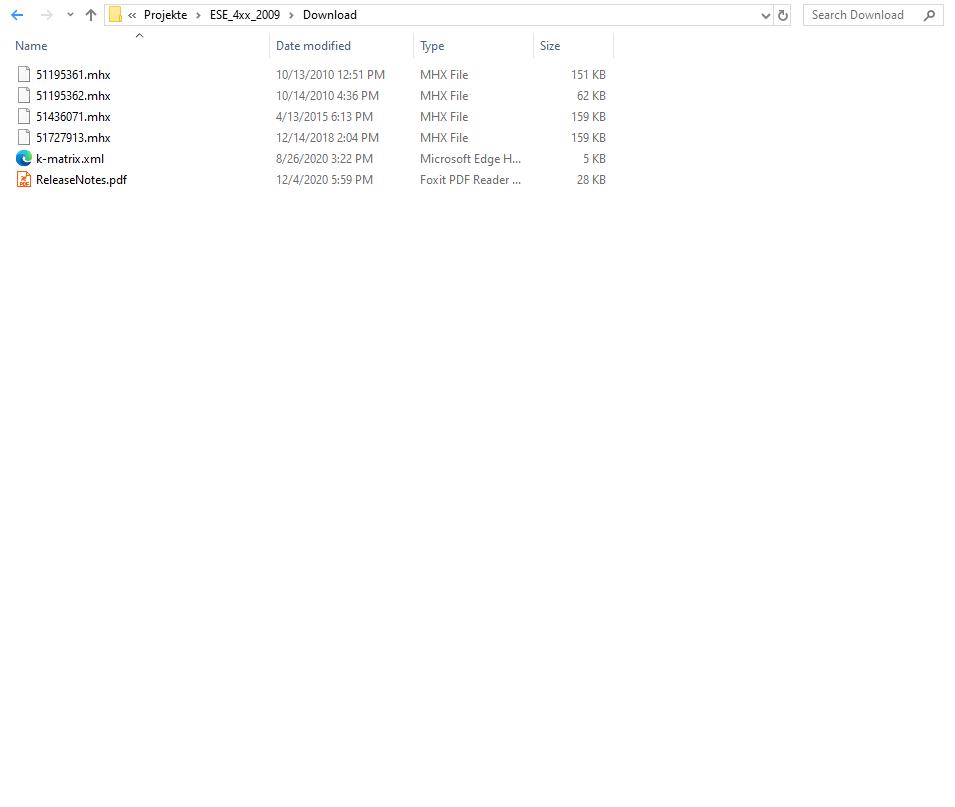Expand the chevron after ESE_4xx_2009
This screenshot has height=807, width=955.
click(291, 15)
